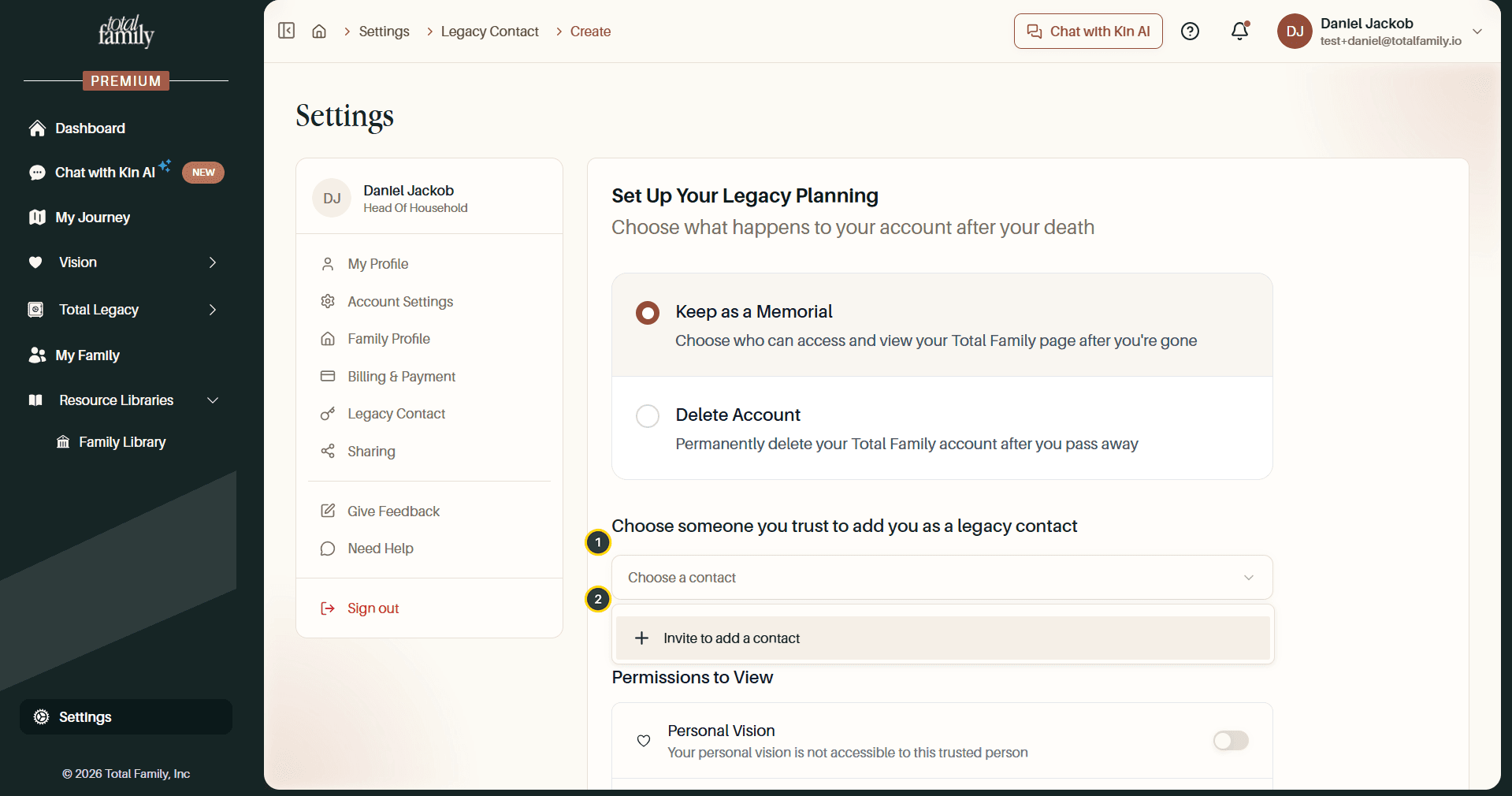Click the Legacy Contact key icon

(328, 414)
